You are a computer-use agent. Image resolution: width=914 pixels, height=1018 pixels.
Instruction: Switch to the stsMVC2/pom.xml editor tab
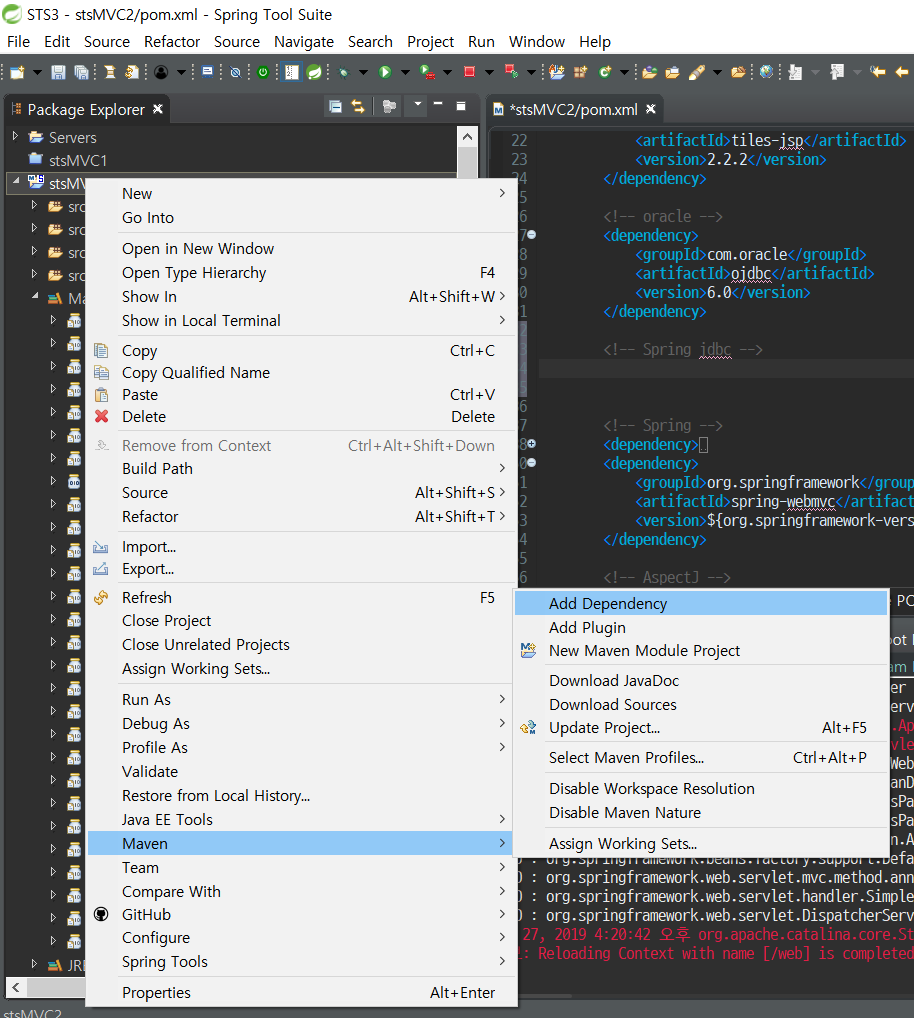click(573, 110)
